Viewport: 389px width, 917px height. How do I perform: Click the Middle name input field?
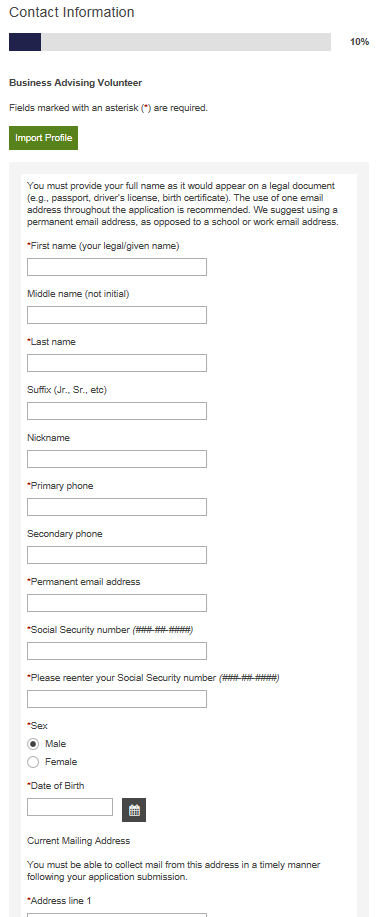click(x=117, y=315)
